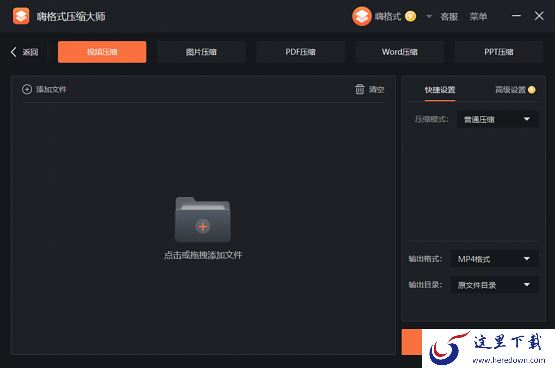Image resolution: width=555 pixels, height=368 pixels.
Task: Click the trash can clear icon
Action: pyautogui.click(x=360, y=89)
